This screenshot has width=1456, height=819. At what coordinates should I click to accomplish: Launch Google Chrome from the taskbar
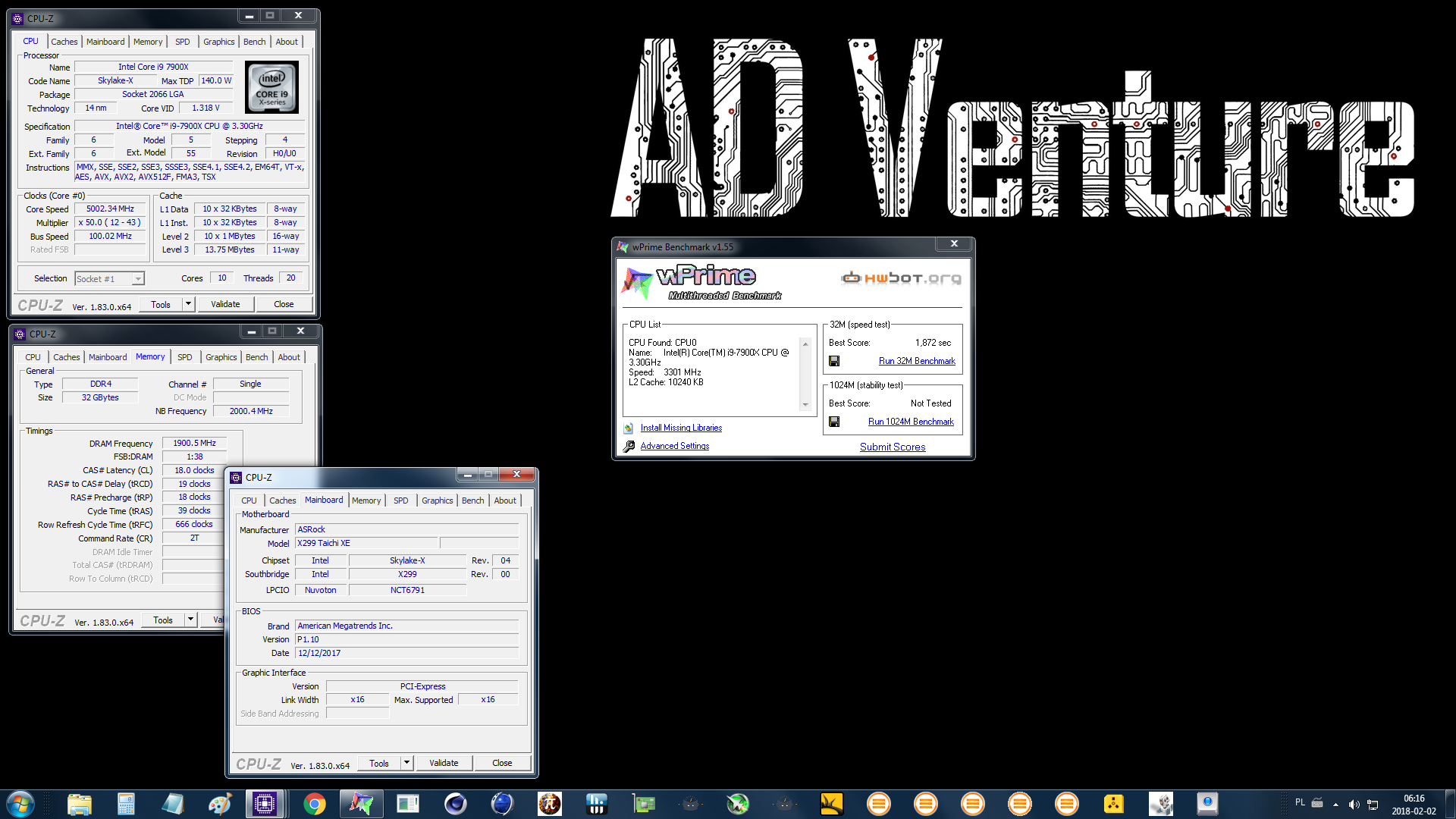(x=314, y=804)
